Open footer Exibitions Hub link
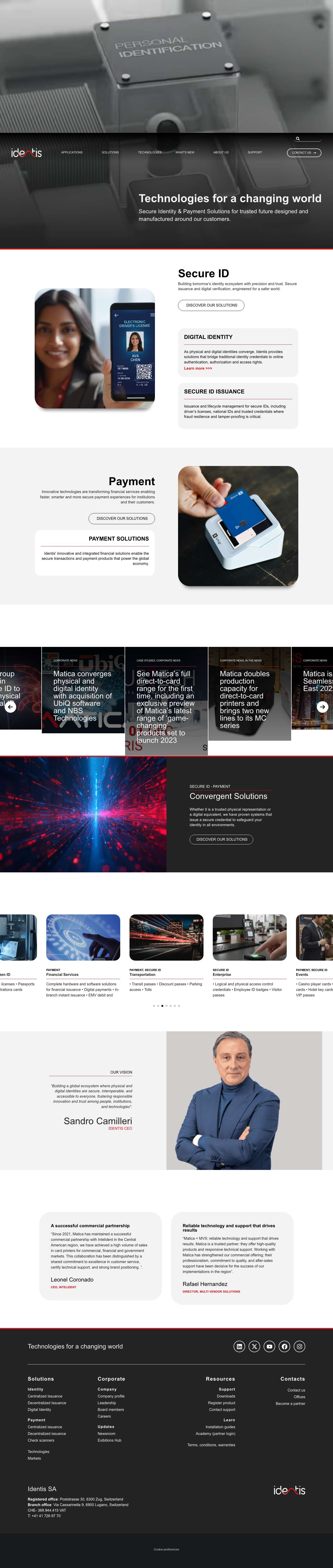 tap(110, 1440)
